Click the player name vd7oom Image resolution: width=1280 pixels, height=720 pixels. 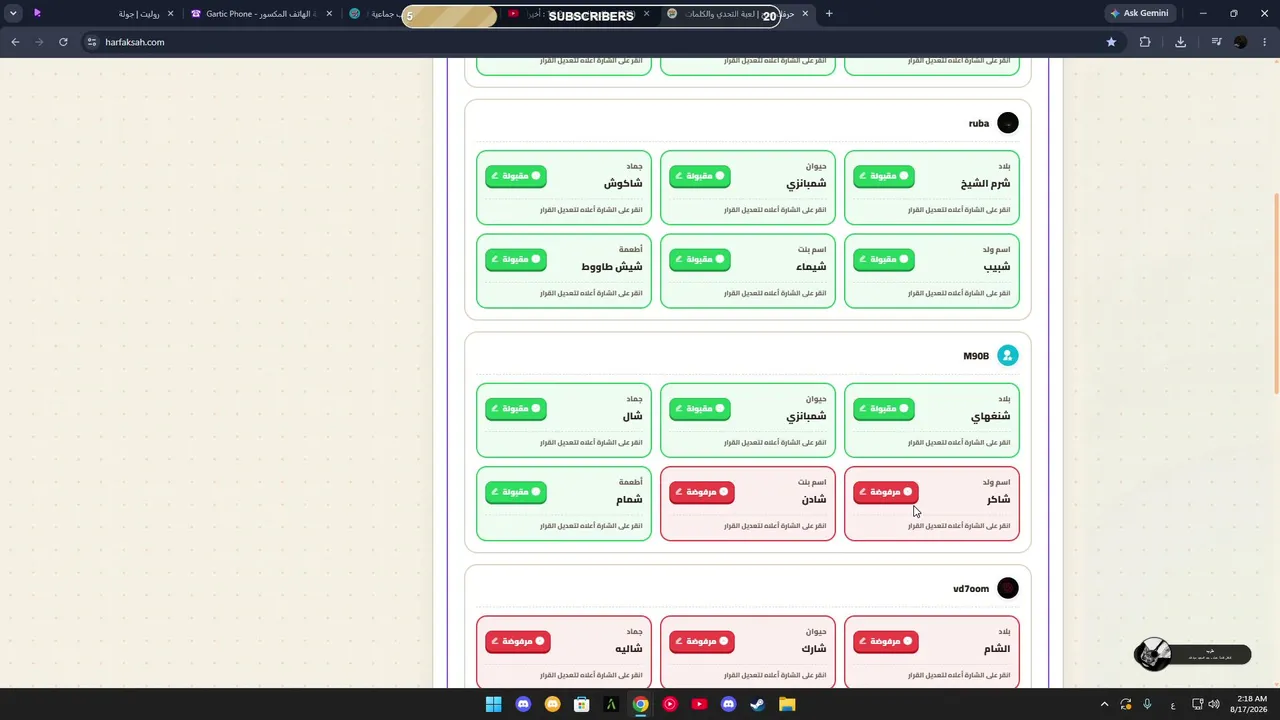971,589
